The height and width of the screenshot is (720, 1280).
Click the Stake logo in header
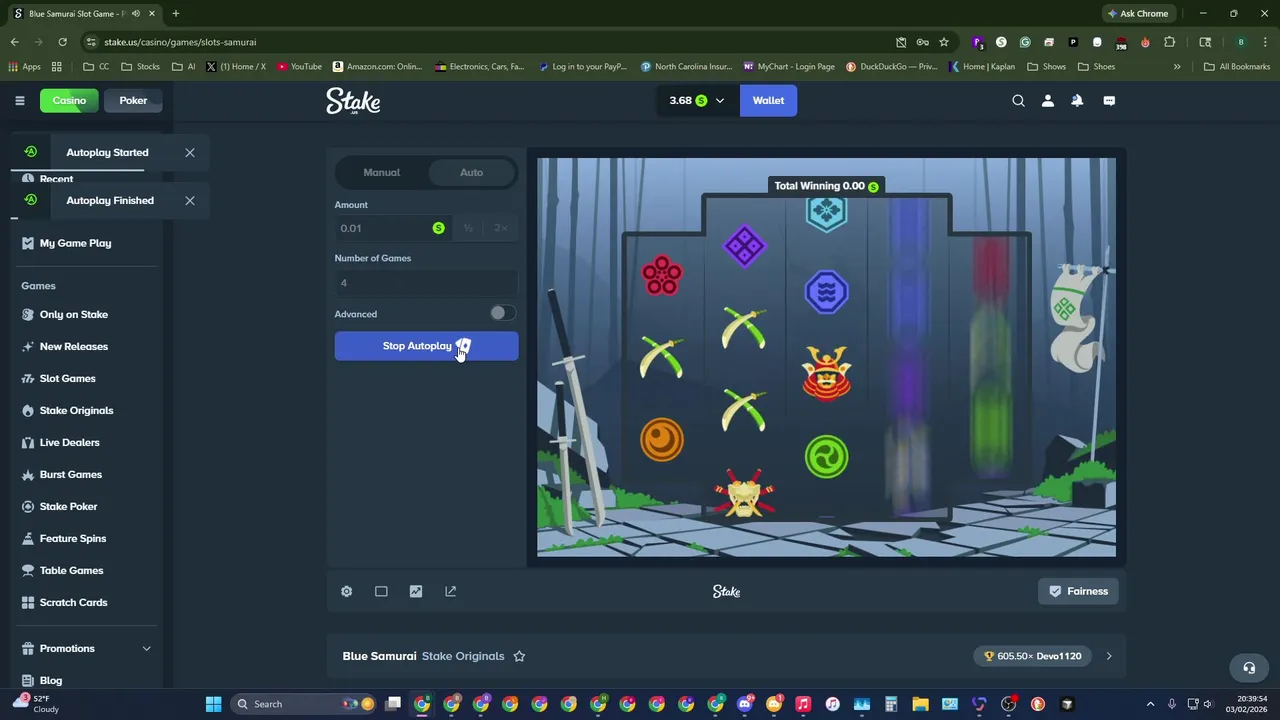click(353, 101)
